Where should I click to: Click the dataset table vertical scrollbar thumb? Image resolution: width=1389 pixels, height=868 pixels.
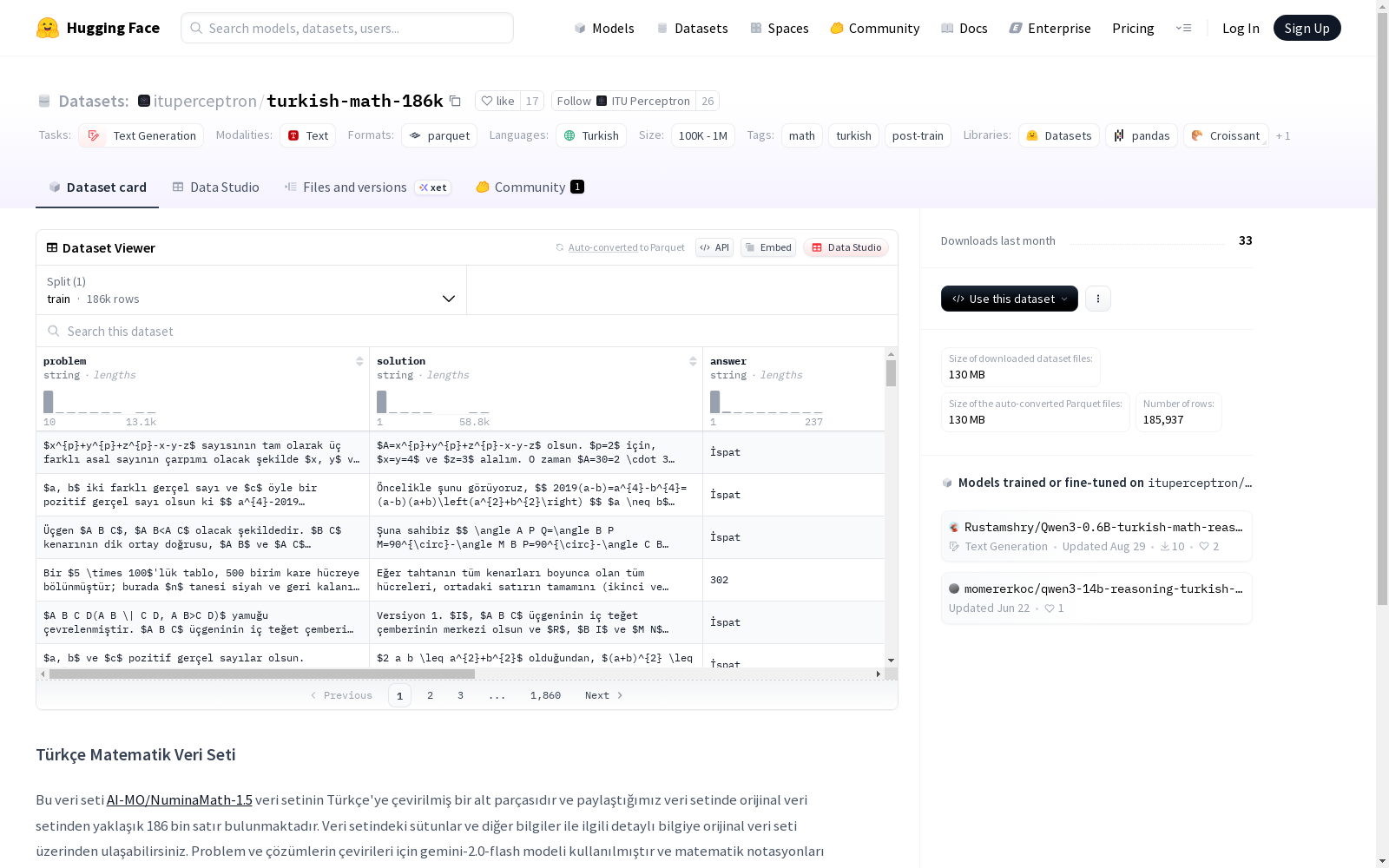click(x=891, y=373)
